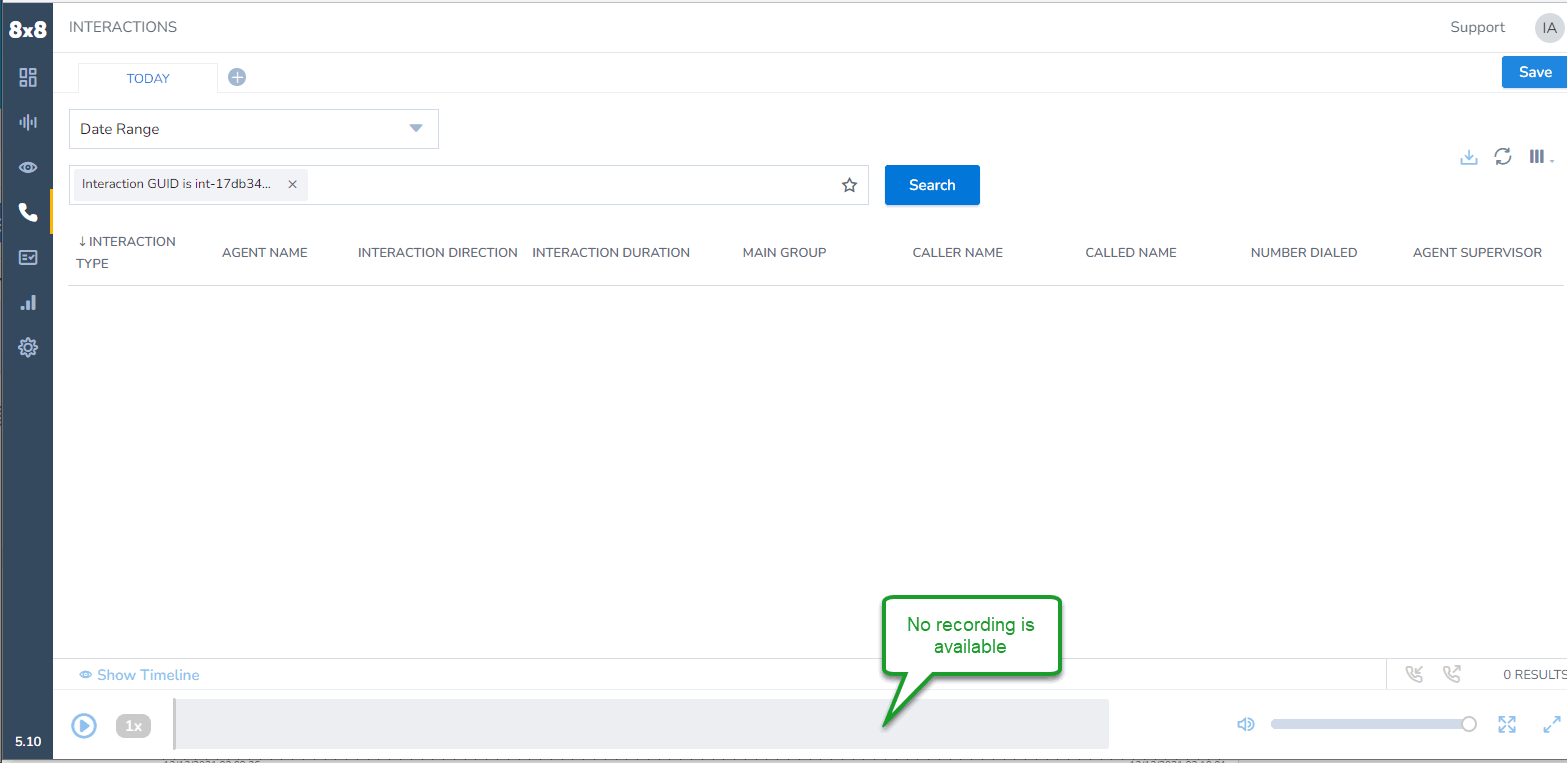Expand the player with diagonal arrows icon
The width and height of the screenshot is (1567, 763).
tap(1552, 724)
